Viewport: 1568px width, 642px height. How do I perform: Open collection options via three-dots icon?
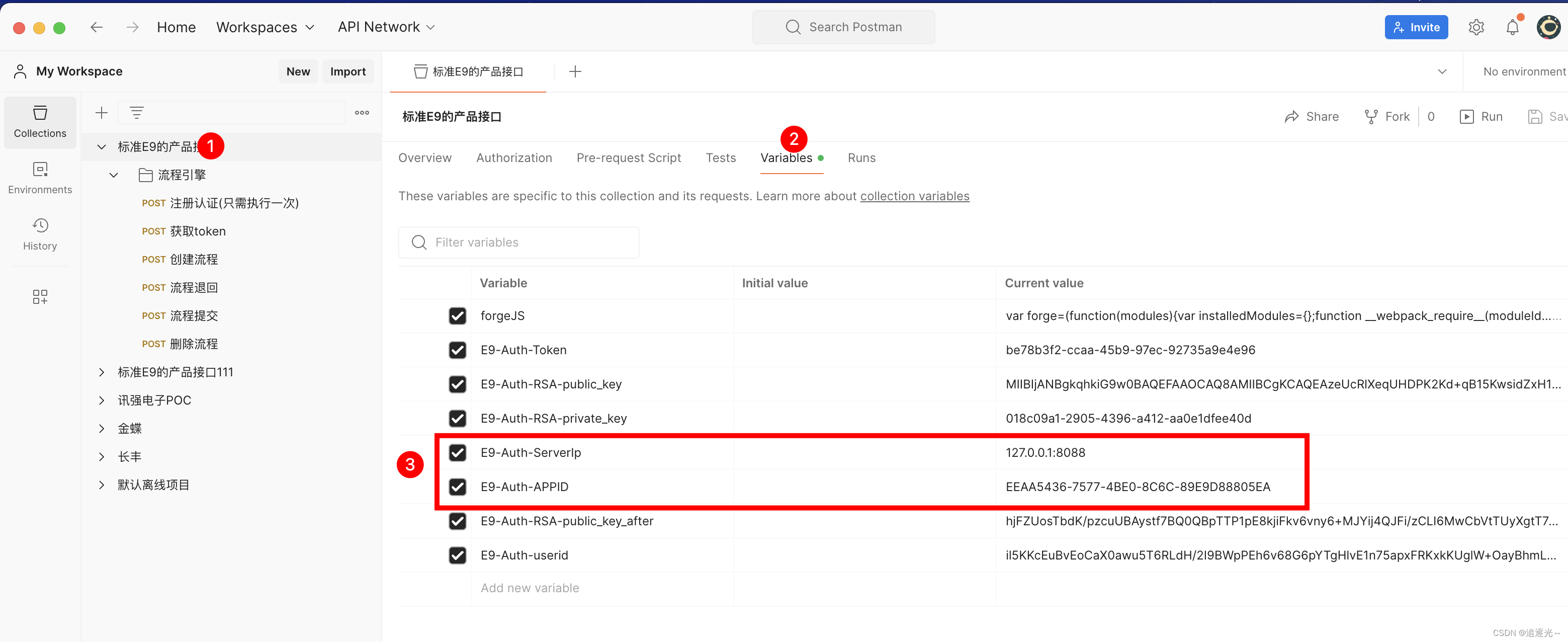(362, 112)
